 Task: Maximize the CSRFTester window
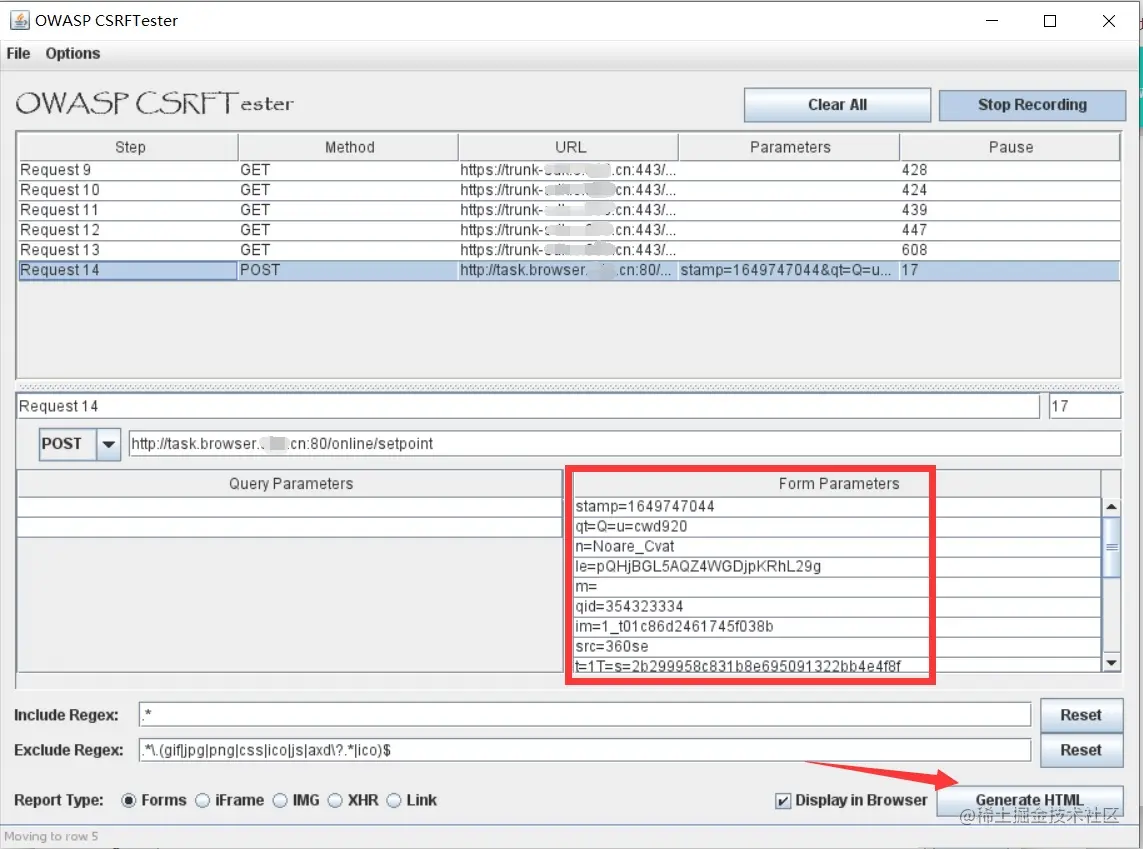click(x=1050, y=20)
